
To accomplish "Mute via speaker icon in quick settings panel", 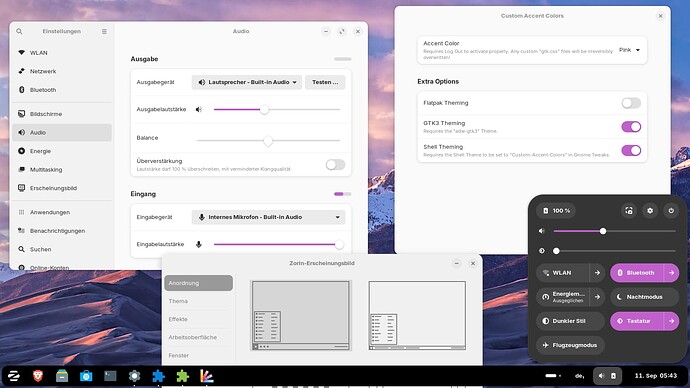I will point(542,231).
